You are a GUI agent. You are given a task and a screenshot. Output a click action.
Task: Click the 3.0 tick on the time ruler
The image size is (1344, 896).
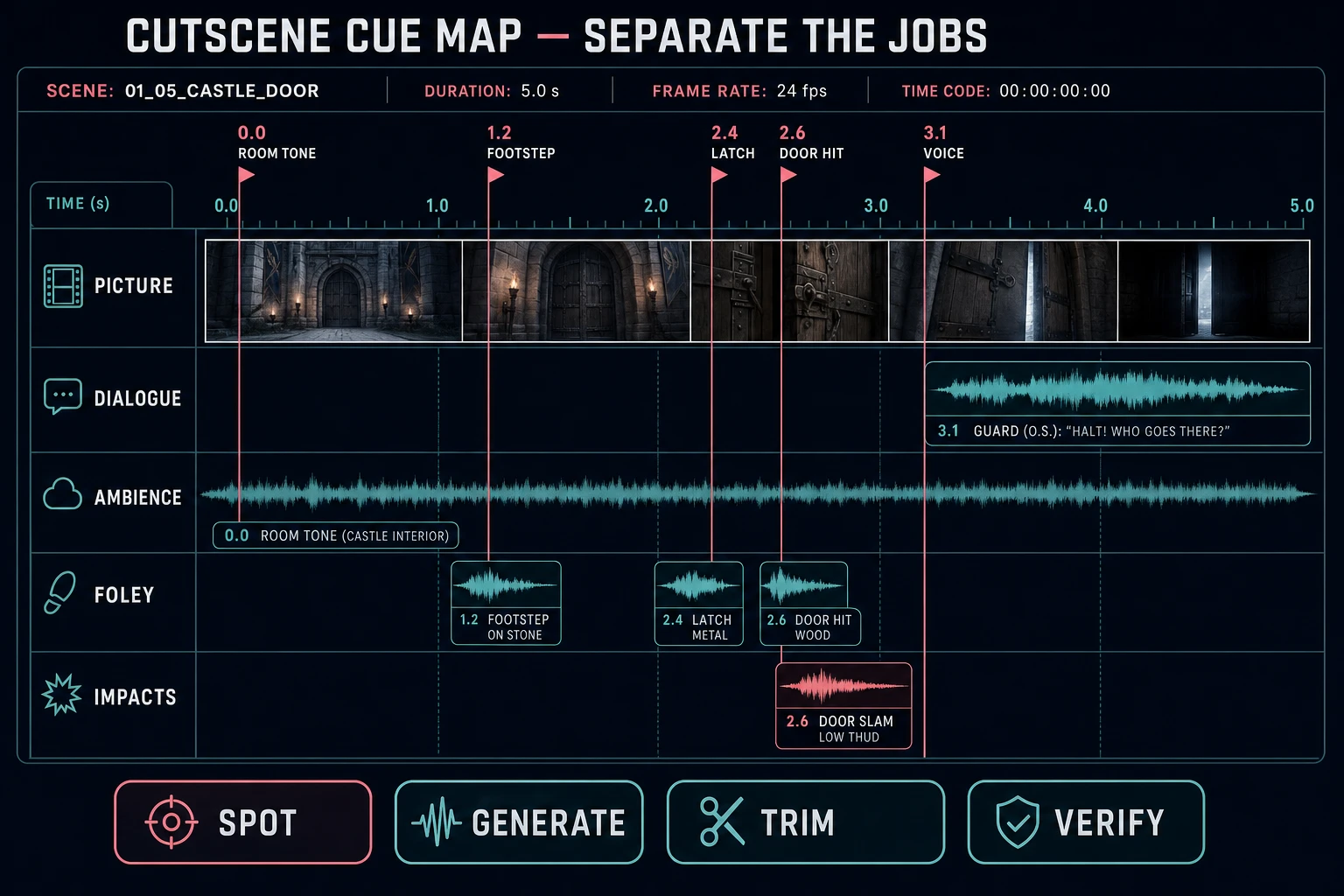click(876, 206)
